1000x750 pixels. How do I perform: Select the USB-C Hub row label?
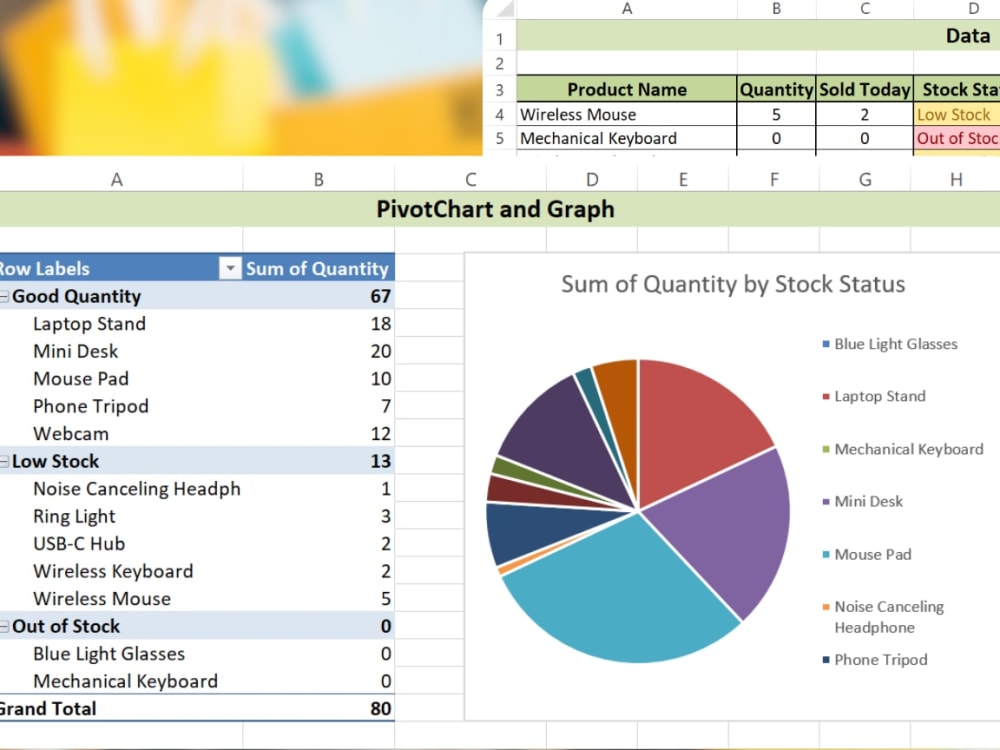tap(79, 543)
